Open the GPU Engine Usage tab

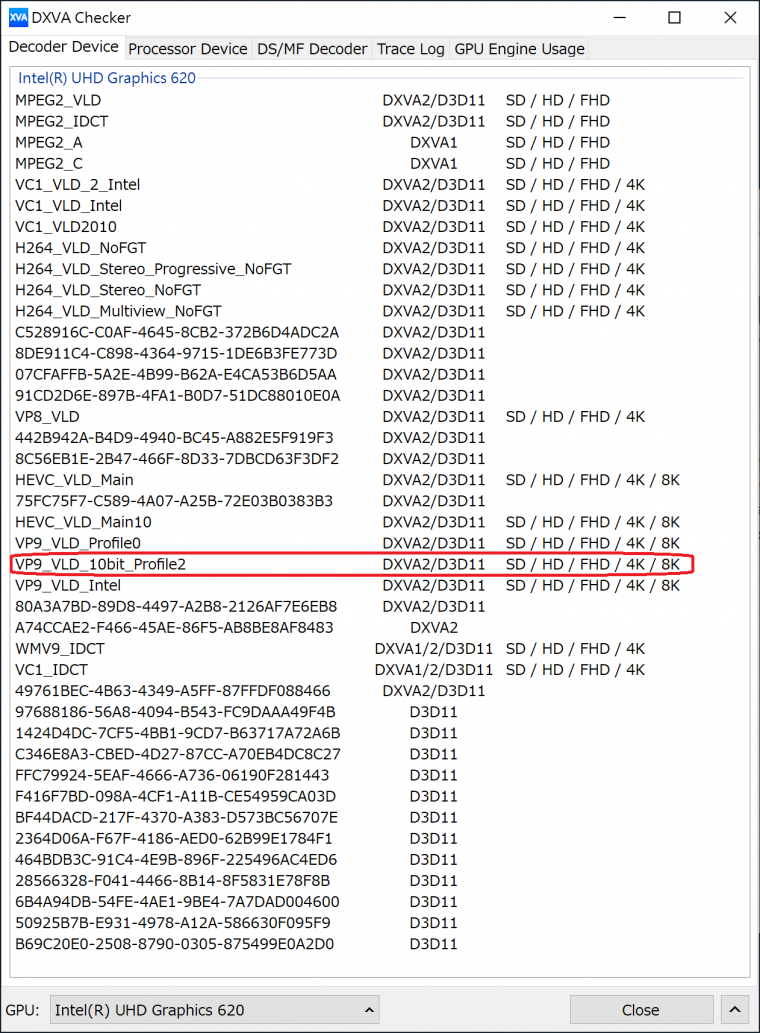click(519, 49)
